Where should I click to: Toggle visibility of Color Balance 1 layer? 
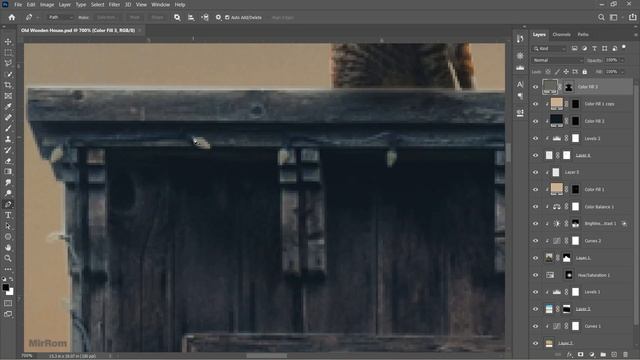click(535, 207)
